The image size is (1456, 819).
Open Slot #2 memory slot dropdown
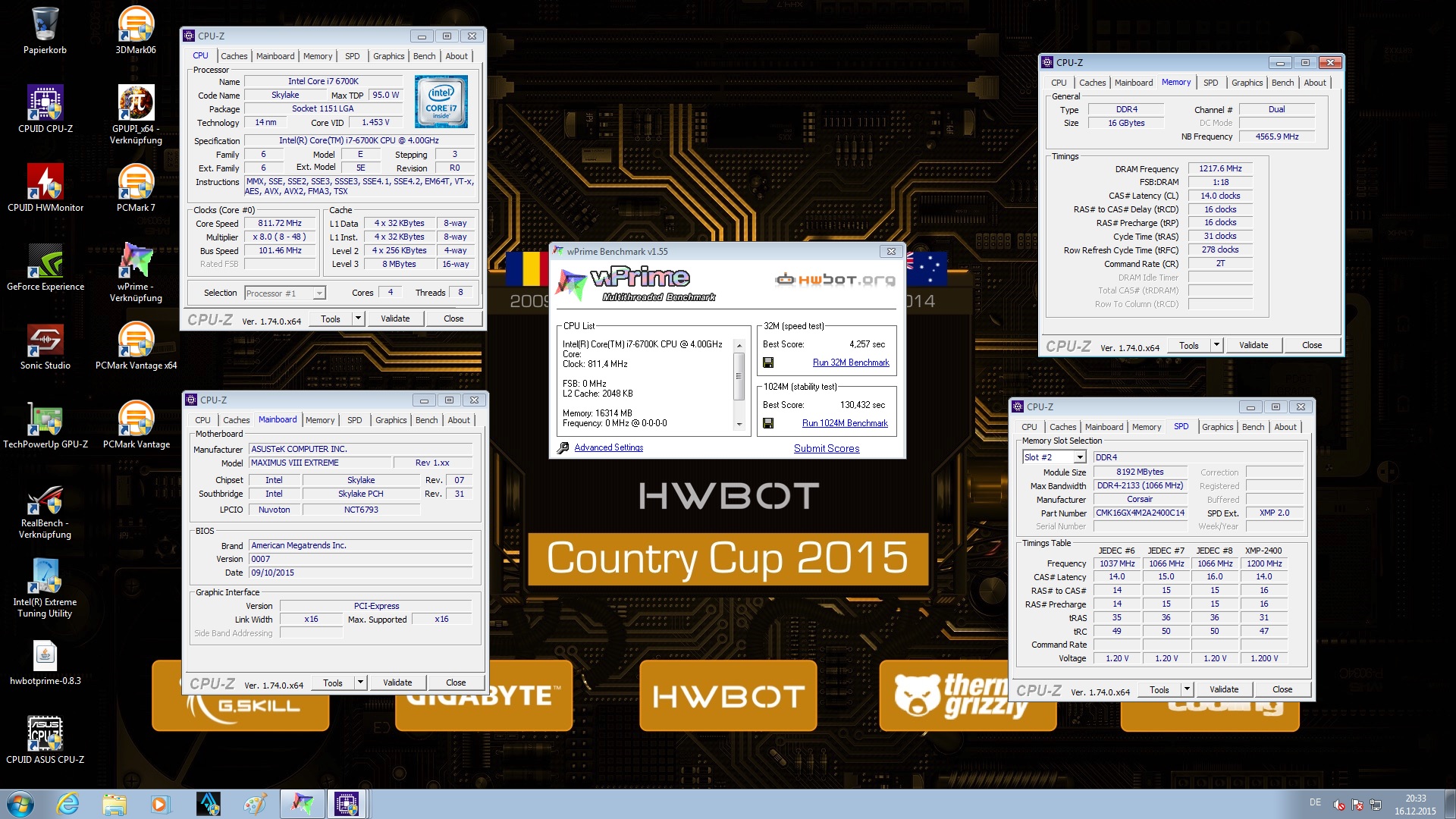click(1055, 457)
